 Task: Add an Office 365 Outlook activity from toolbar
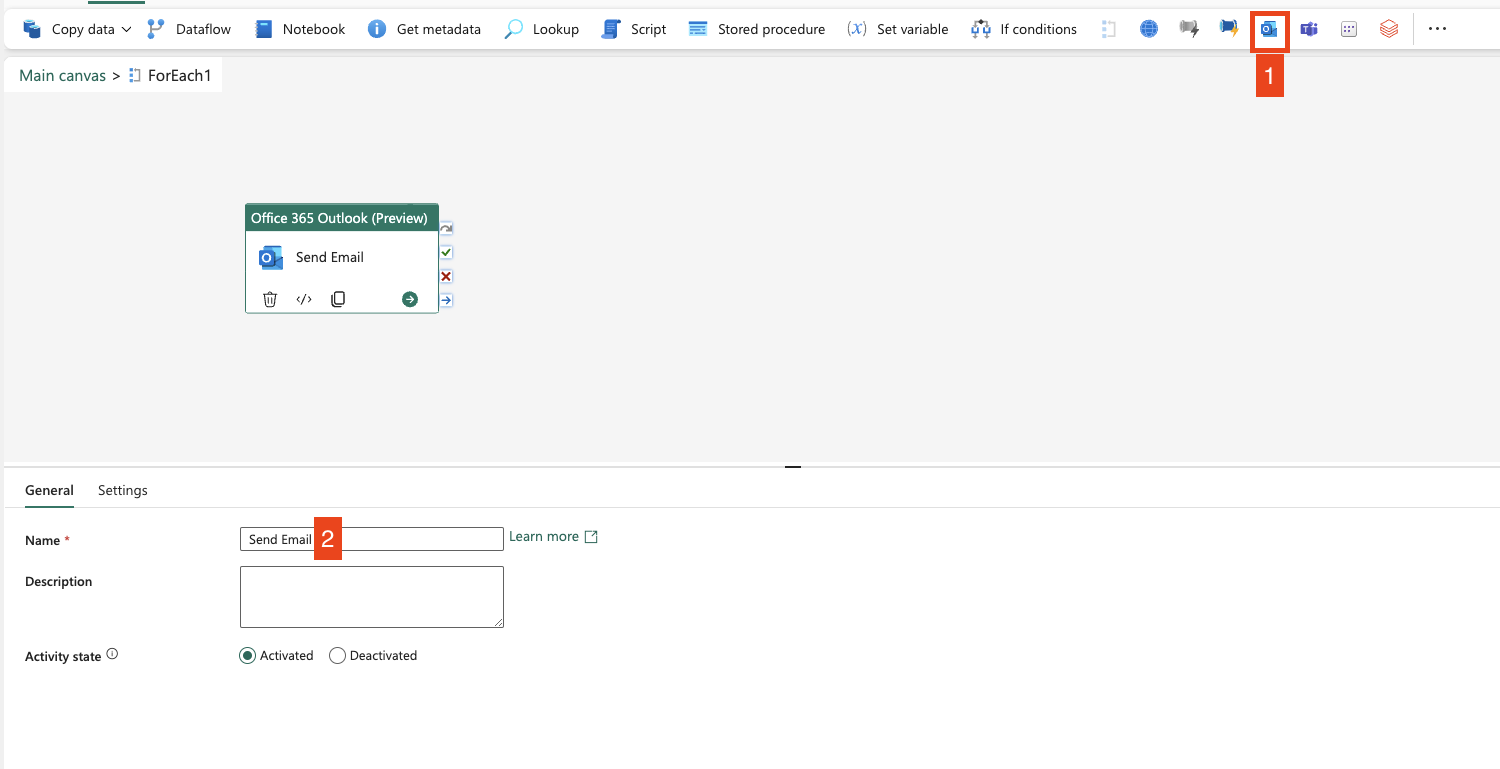click(x=1269, y=30)
